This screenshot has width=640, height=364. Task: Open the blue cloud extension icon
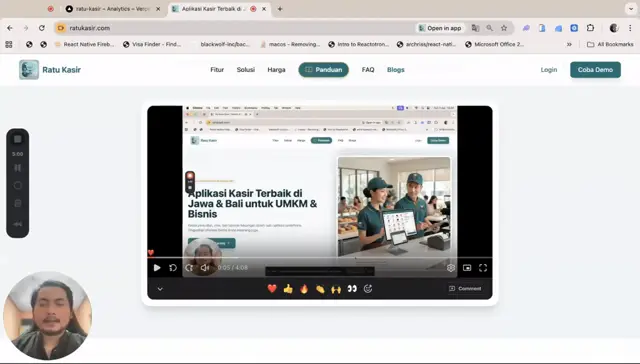[x=558, y=28]
